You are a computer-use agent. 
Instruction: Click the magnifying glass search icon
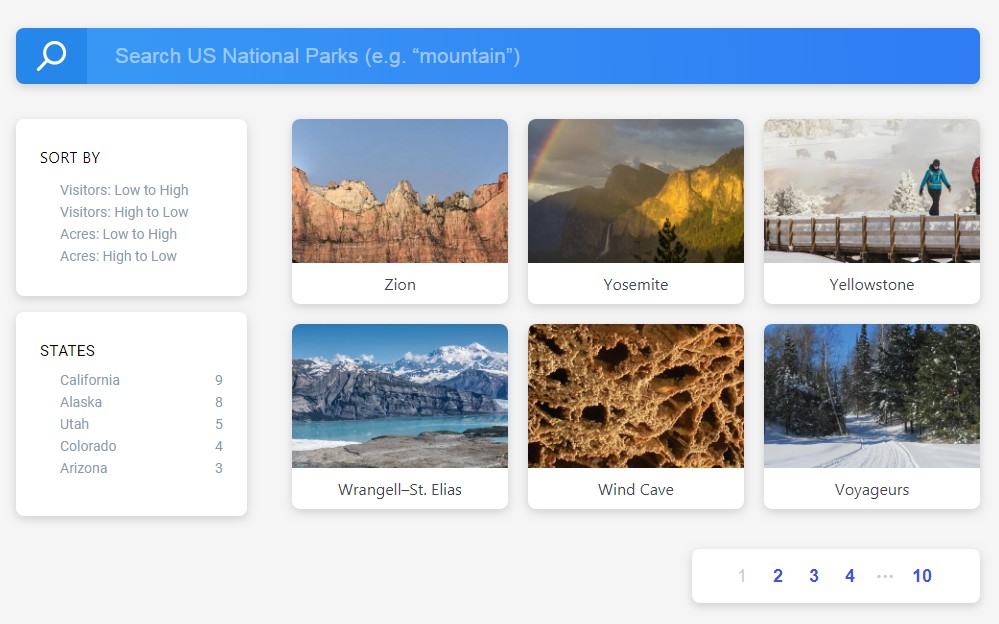[51, 56]
